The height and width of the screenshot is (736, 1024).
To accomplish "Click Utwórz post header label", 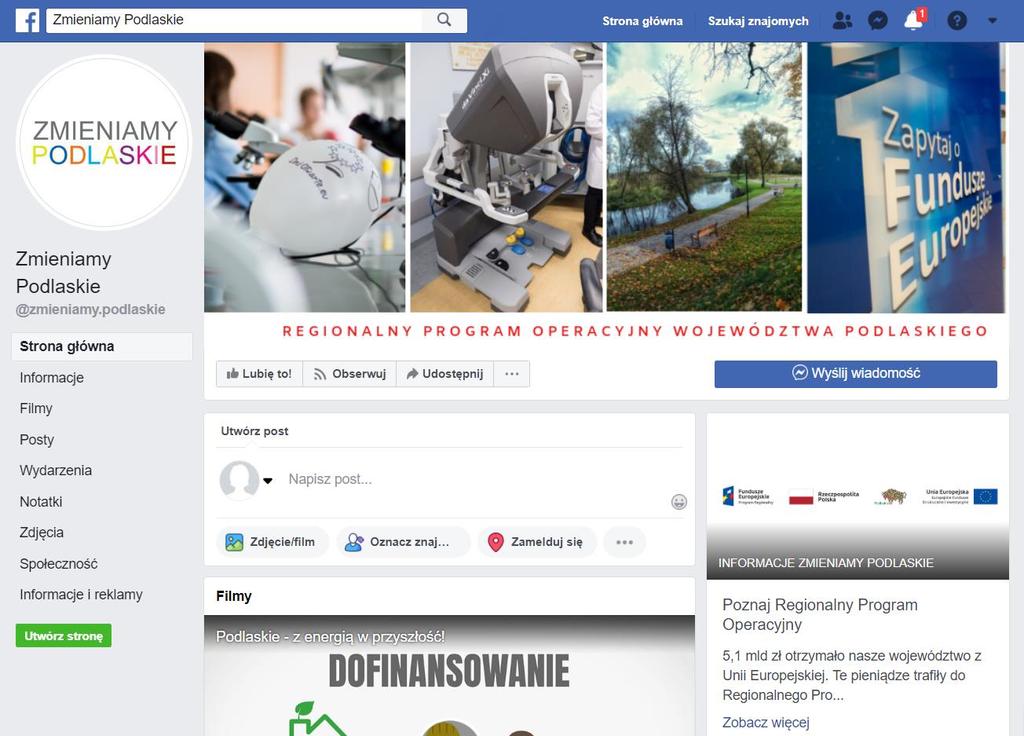I will (254, 431).
